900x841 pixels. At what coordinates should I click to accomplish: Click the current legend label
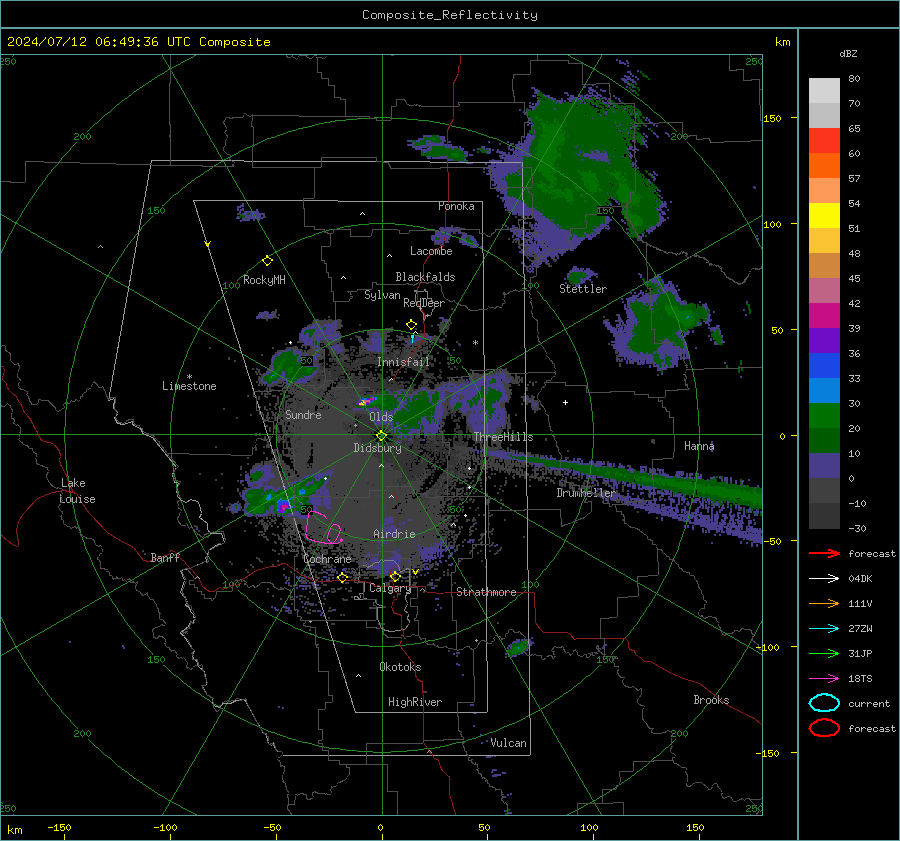pyautogui.click(x=869, y=703)
